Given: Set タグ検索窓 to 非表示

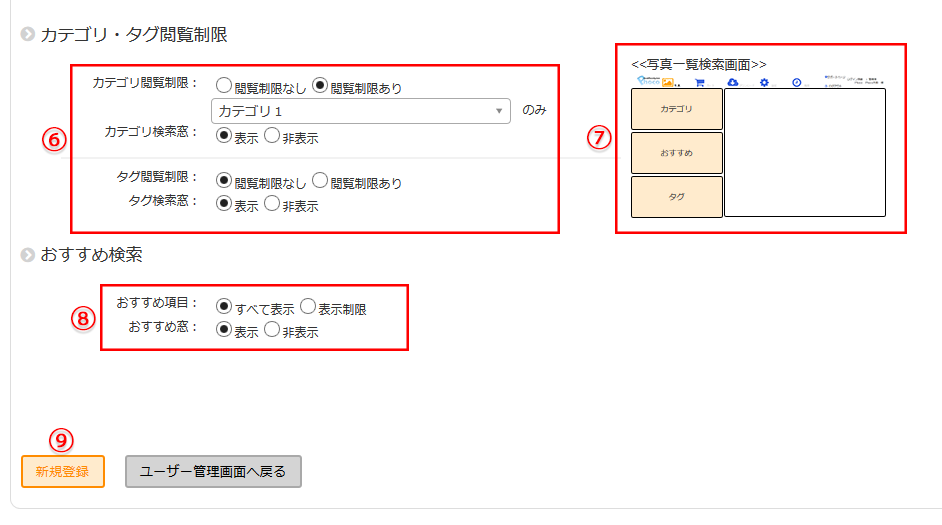Looking at the screenshot, I should click(272, 204).
